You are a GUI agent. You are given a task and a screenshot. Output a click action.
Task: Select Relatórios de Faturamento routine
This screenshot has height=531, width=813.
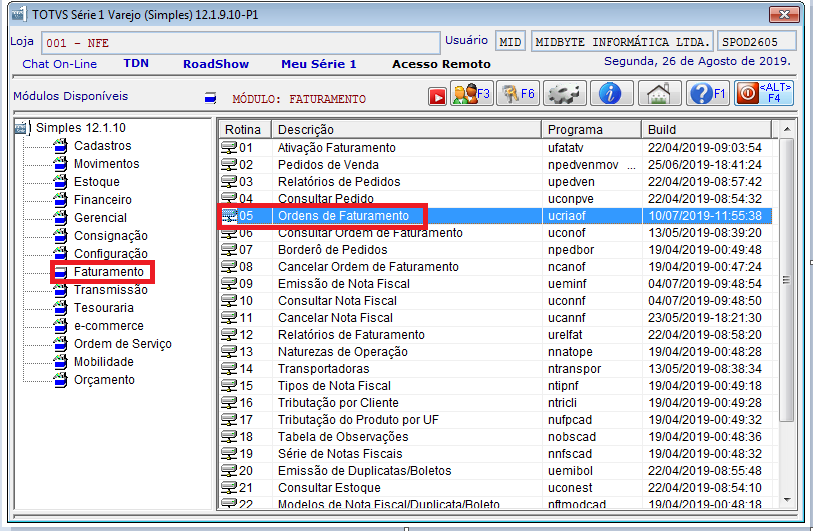pyautogui.click(x=496, y=335)
